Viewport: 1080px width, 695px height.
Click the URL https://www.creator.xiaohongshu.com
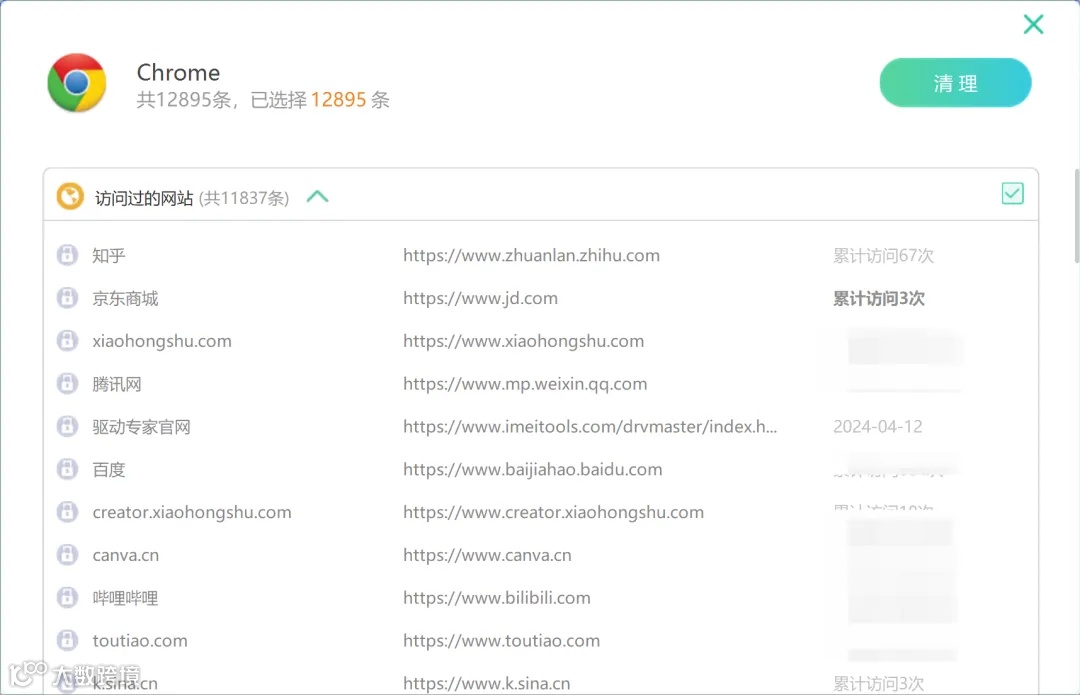tap(554, 512)
